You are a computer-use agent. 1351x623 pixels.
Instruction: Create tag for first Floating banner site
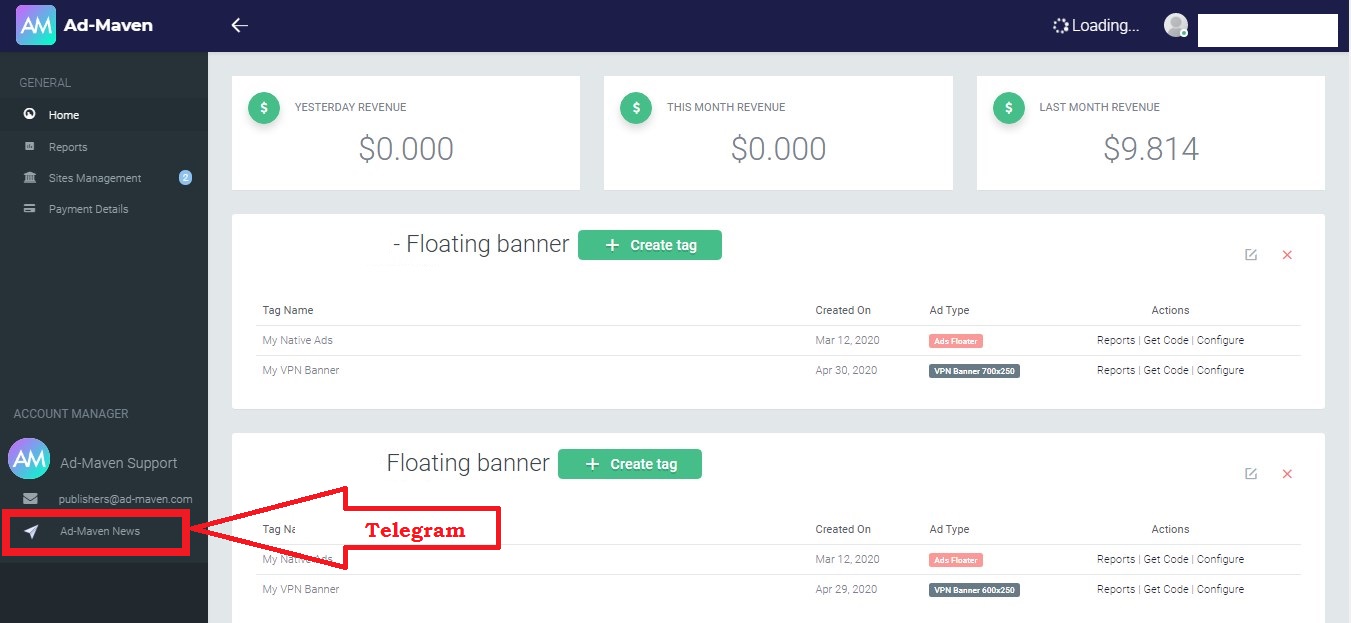[650, 245]
